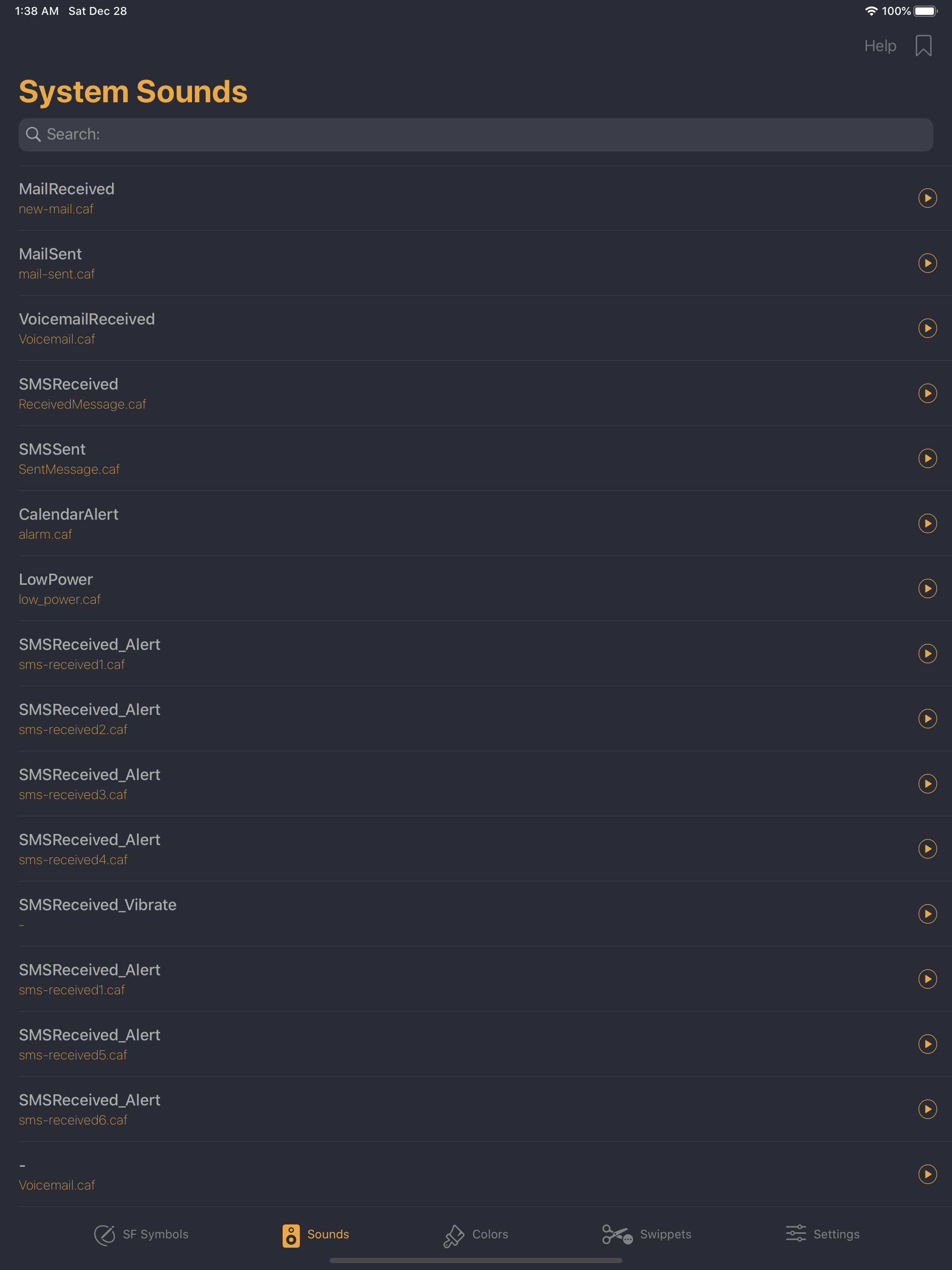Click the magnifying glass in search bar

[x=33, y=134]
